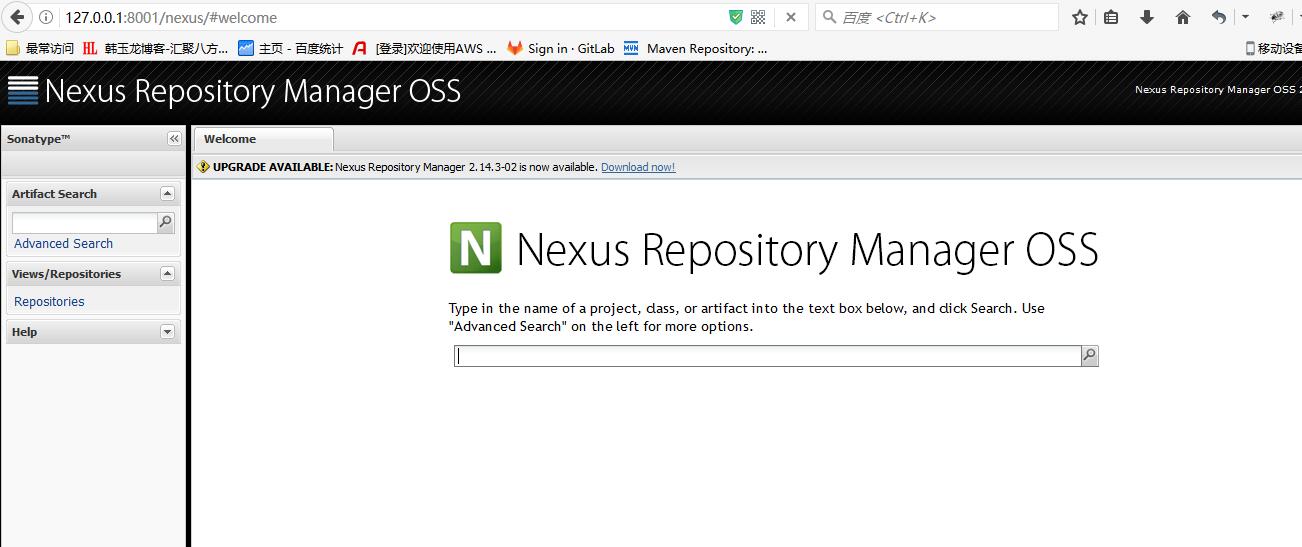Click the upgrade available warning icon
This screenshot has width=1302, height=547.
pyautogui.click(x=204, y=167)
